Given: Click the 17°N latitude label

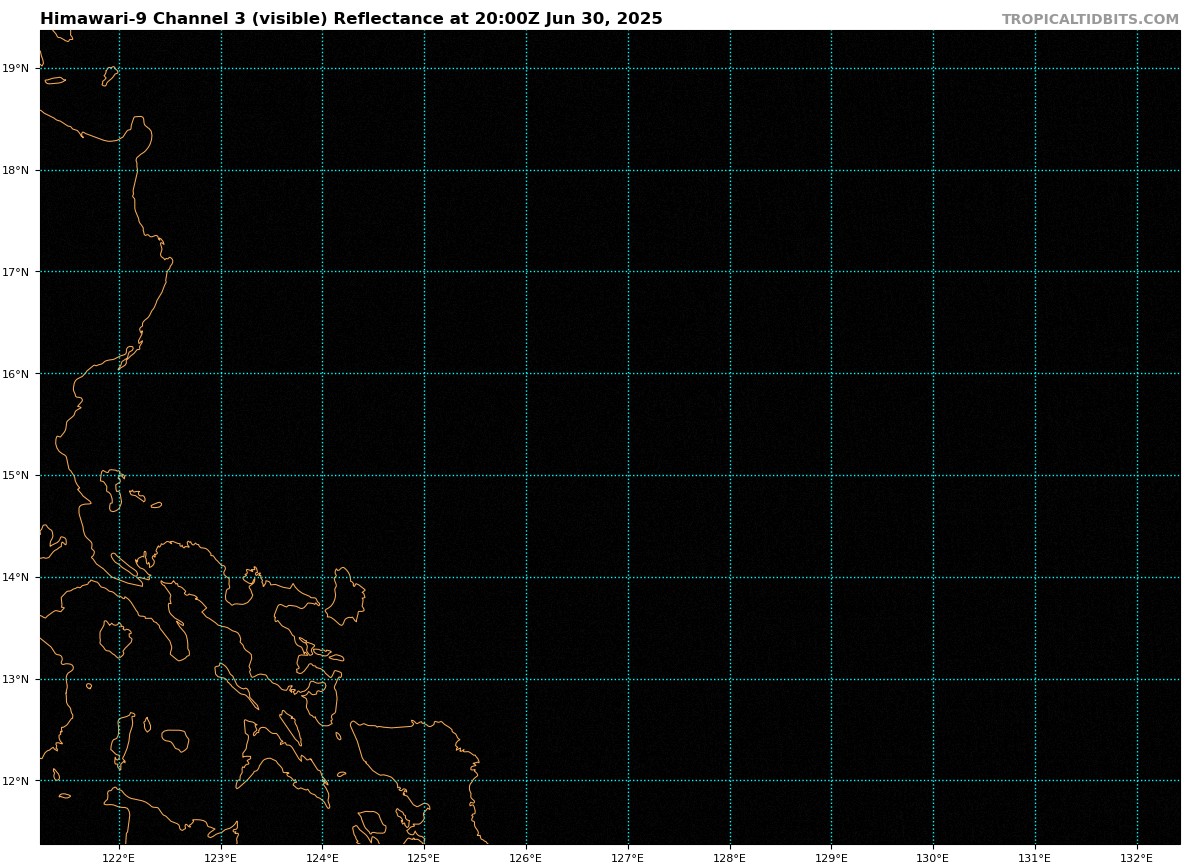Looking at the screenshot, I should [16, 272].
